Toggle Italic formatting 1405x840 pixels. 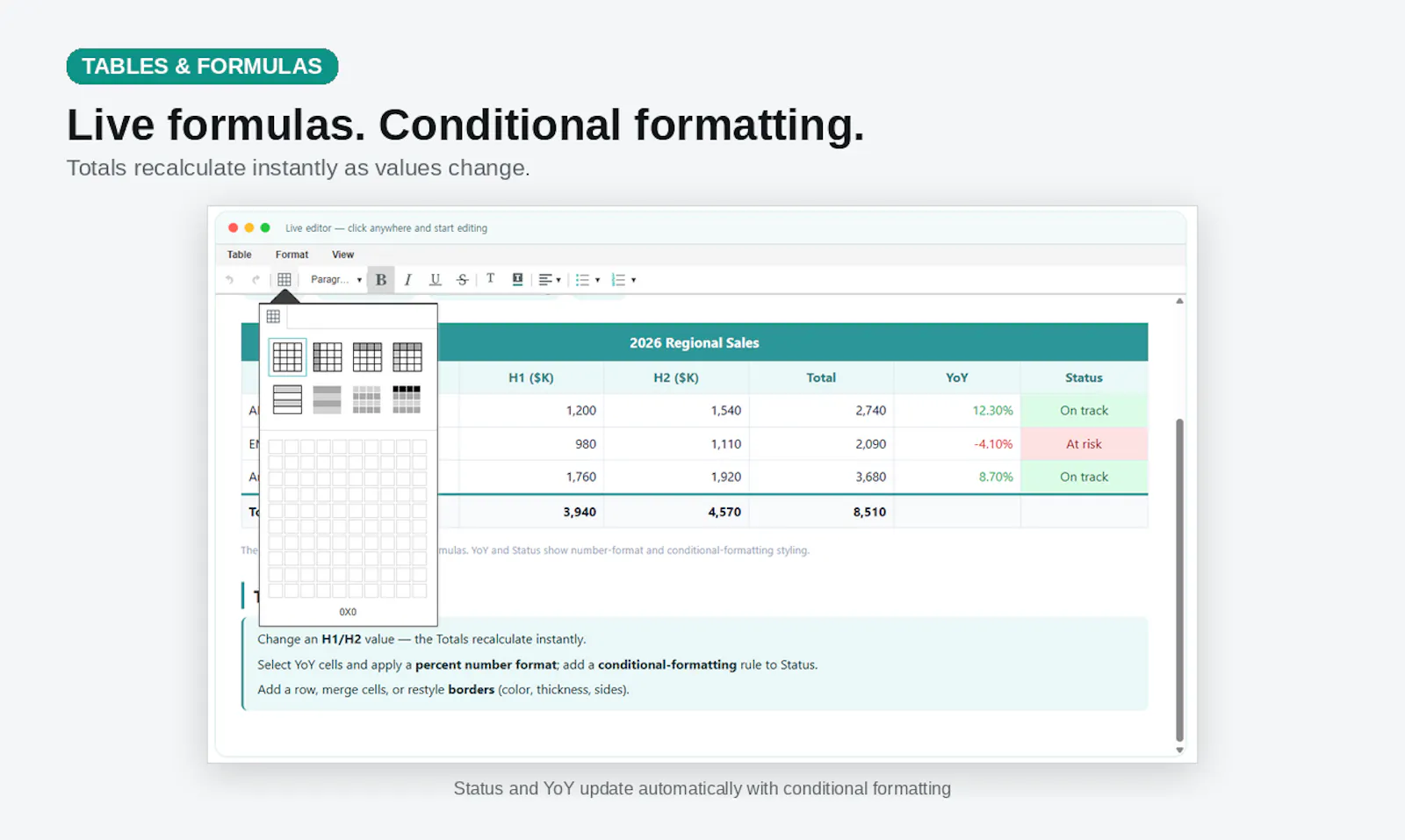pyautogui.click(x=407, y=280)
